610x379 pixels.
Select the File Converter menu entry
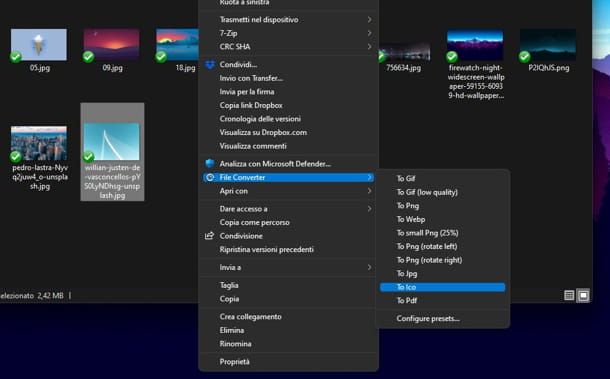(x=288, y=177)
